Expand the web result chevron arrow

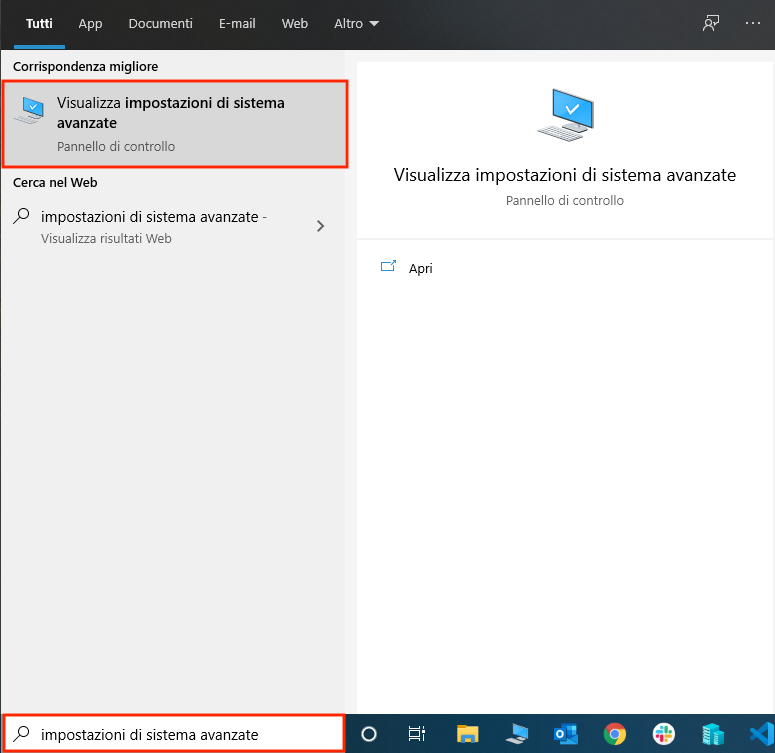click(x=320, y=226)
